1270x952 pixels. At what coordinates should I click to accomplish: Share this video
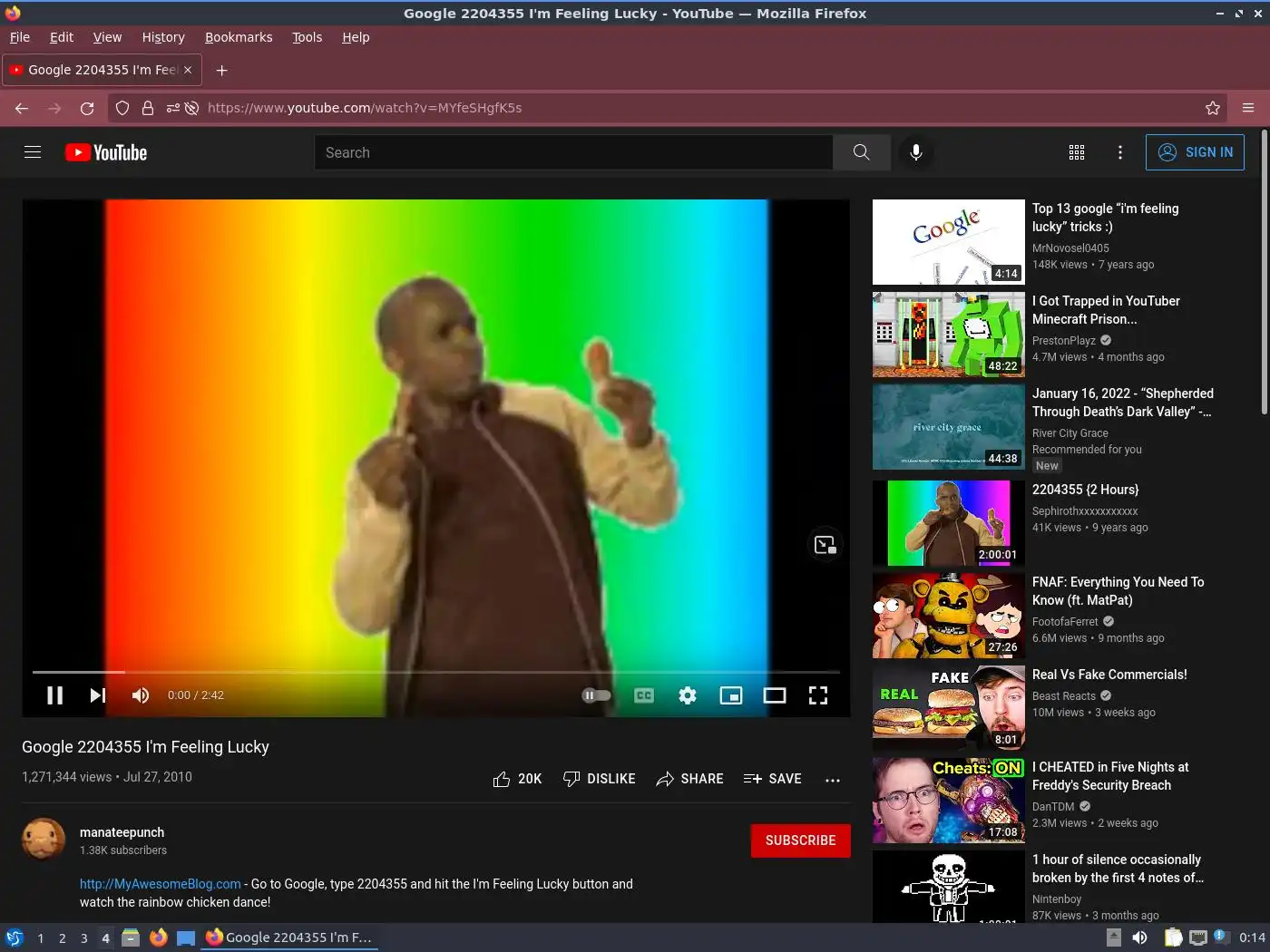click(x=689, y=779)
